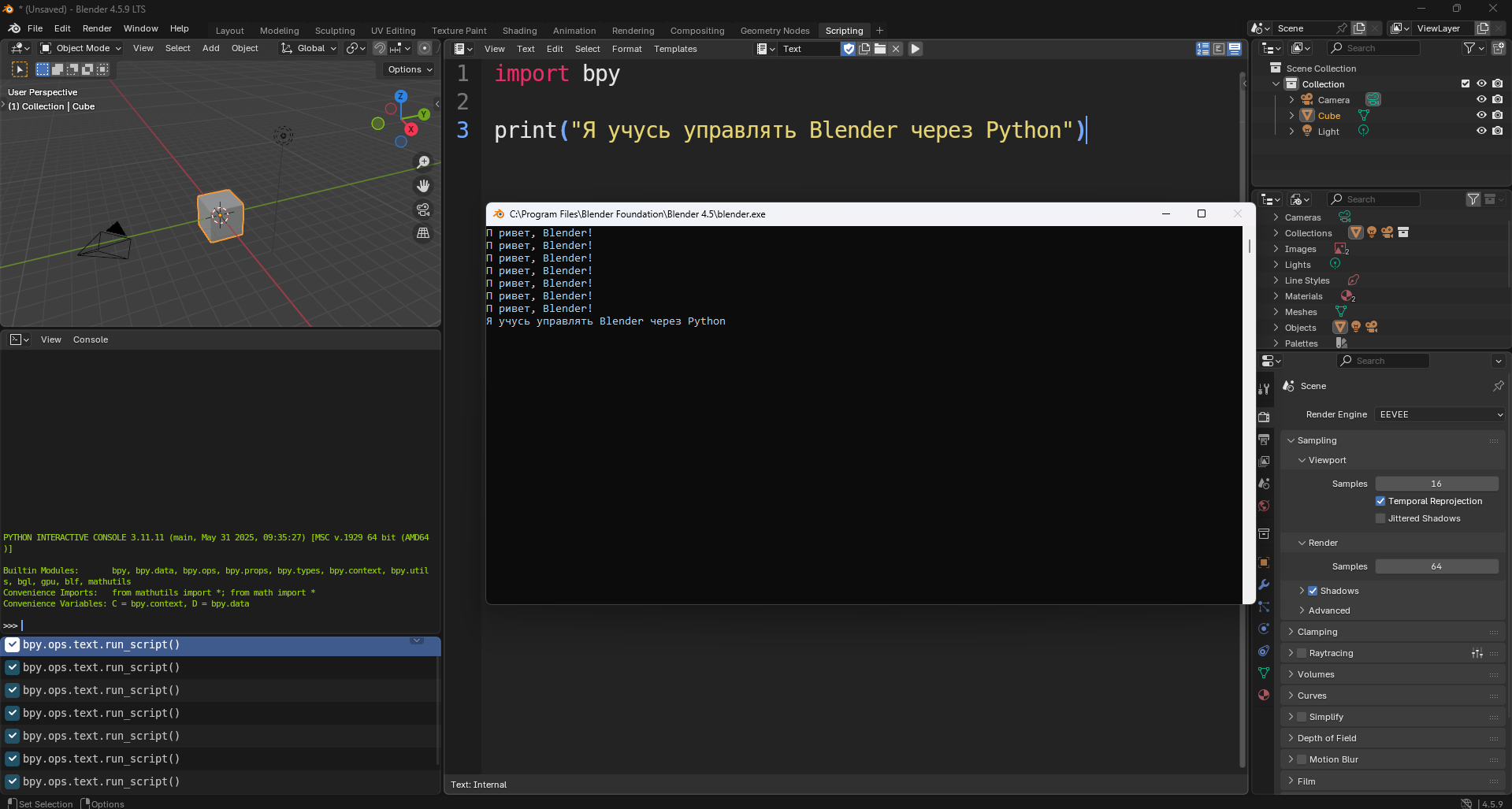Add a new workspace with the plus tab
Screen dimensions: 1512x809
click(x=879, y=31)
